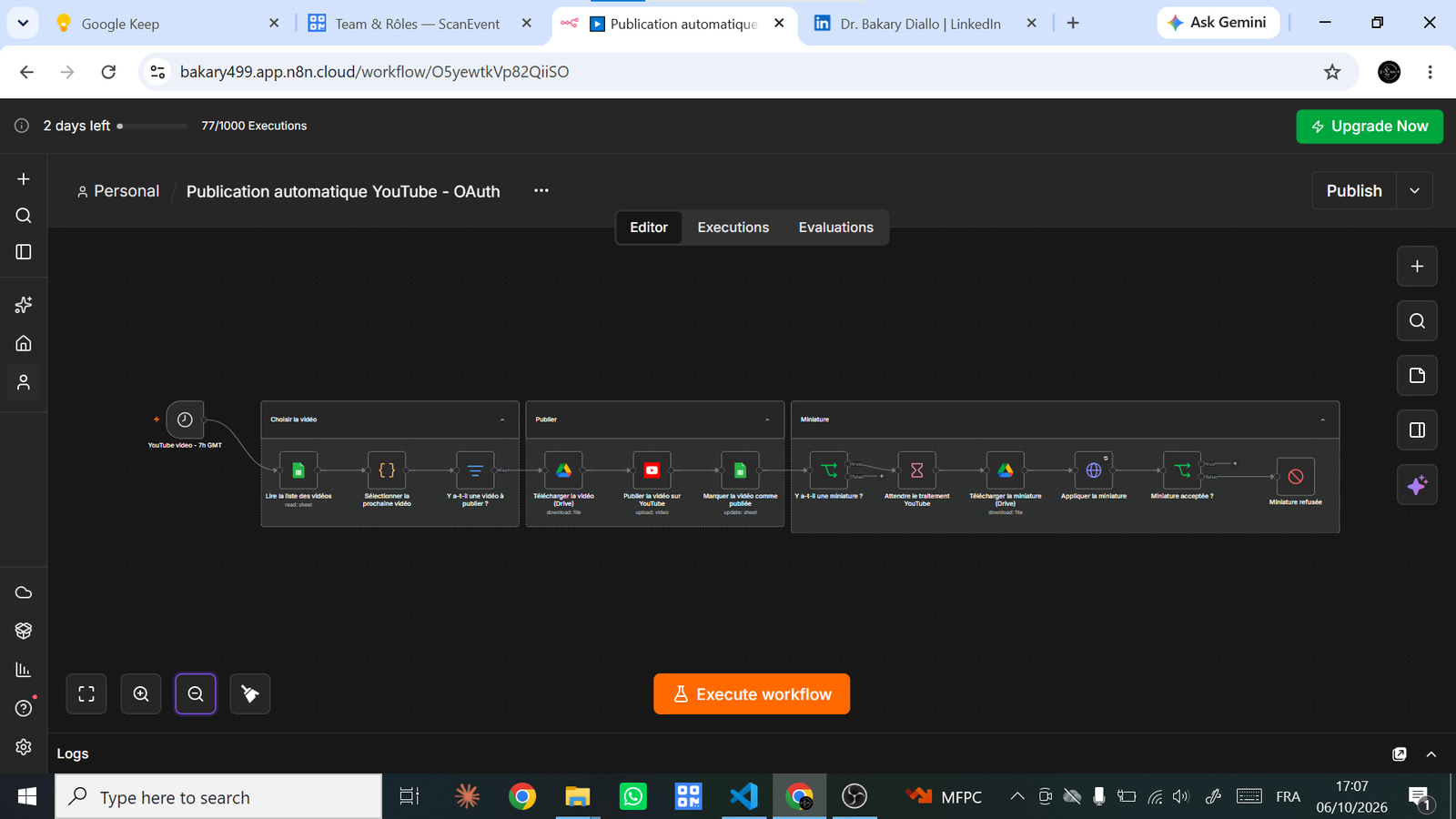This screenshot has width=1456, height=819.
Task: Expand the Logs panel chevron
Action: 1431,754
